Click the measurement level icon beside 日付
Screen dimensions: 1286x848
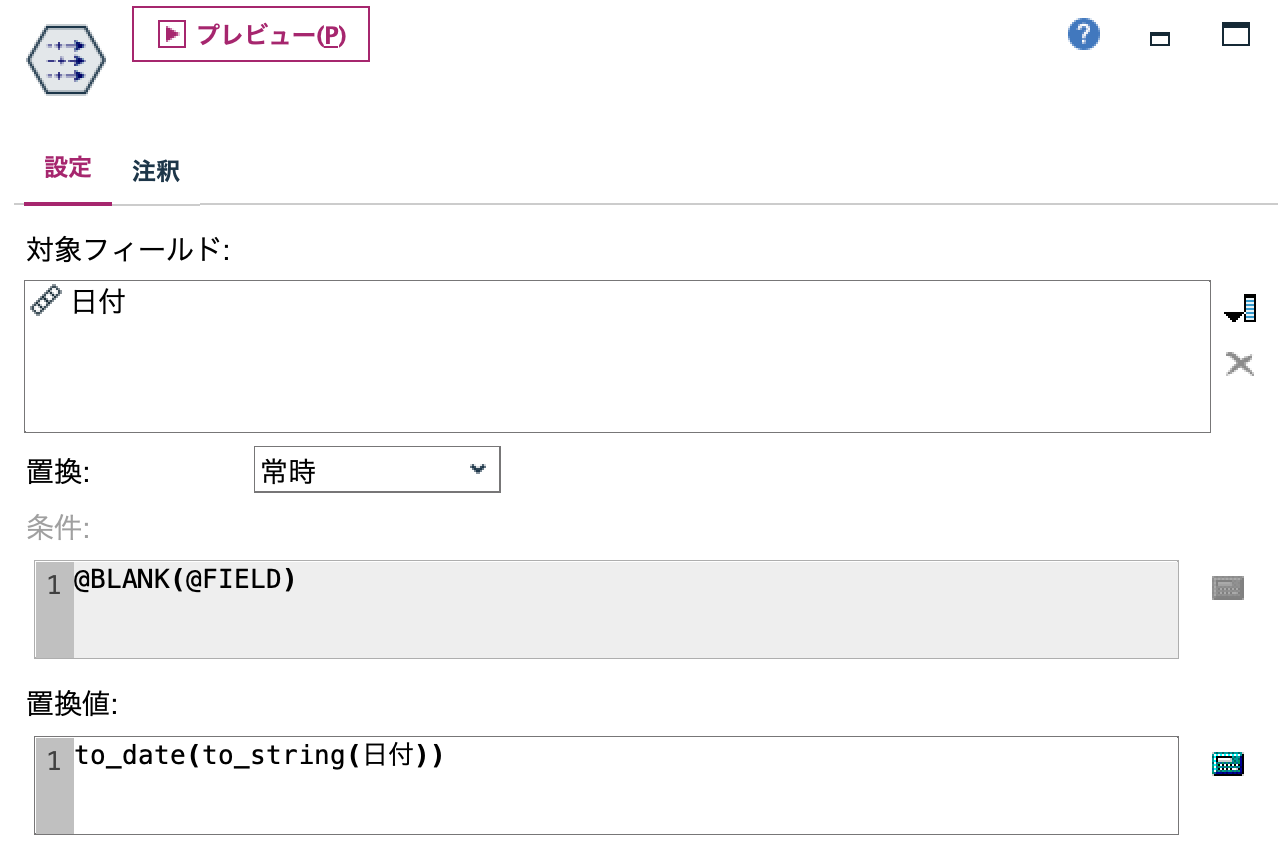coord(44,299)
